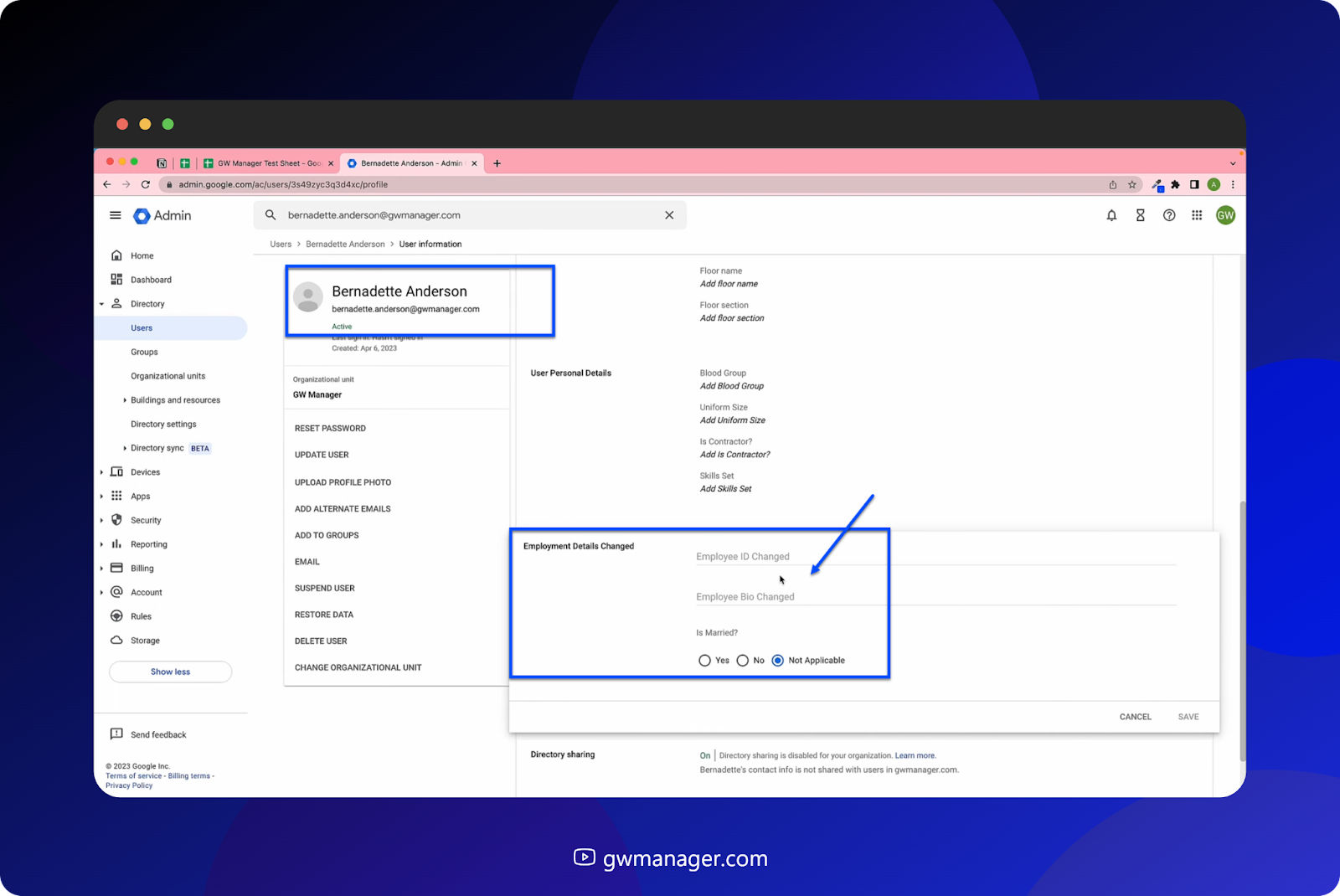This screenshot has width=1340, height=896.
Task: Select Users in the sidebar
Action: click(x=171, y=328)
